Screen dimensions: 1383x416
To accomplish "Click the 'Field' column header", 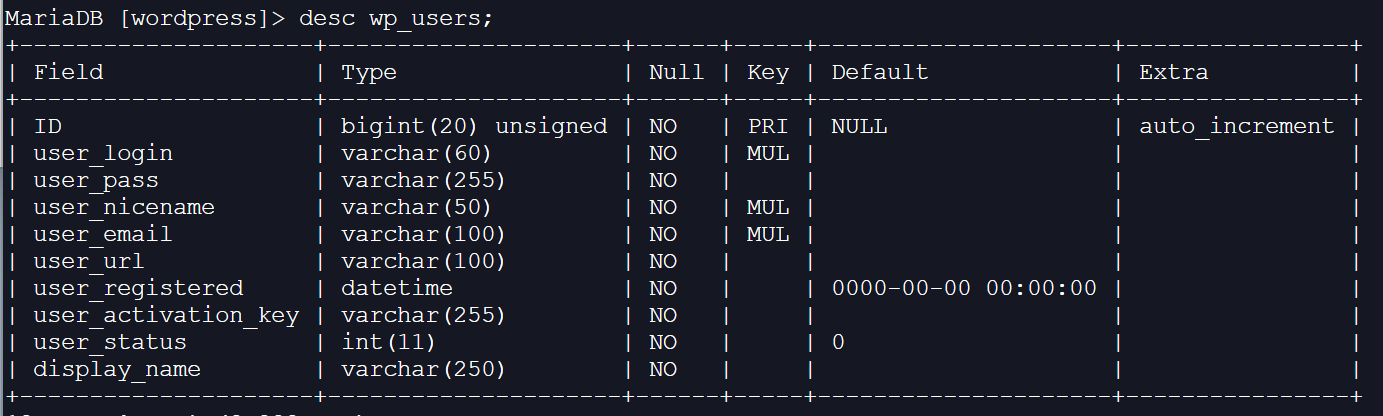I will pyautogui.click(x=69, y=72).
